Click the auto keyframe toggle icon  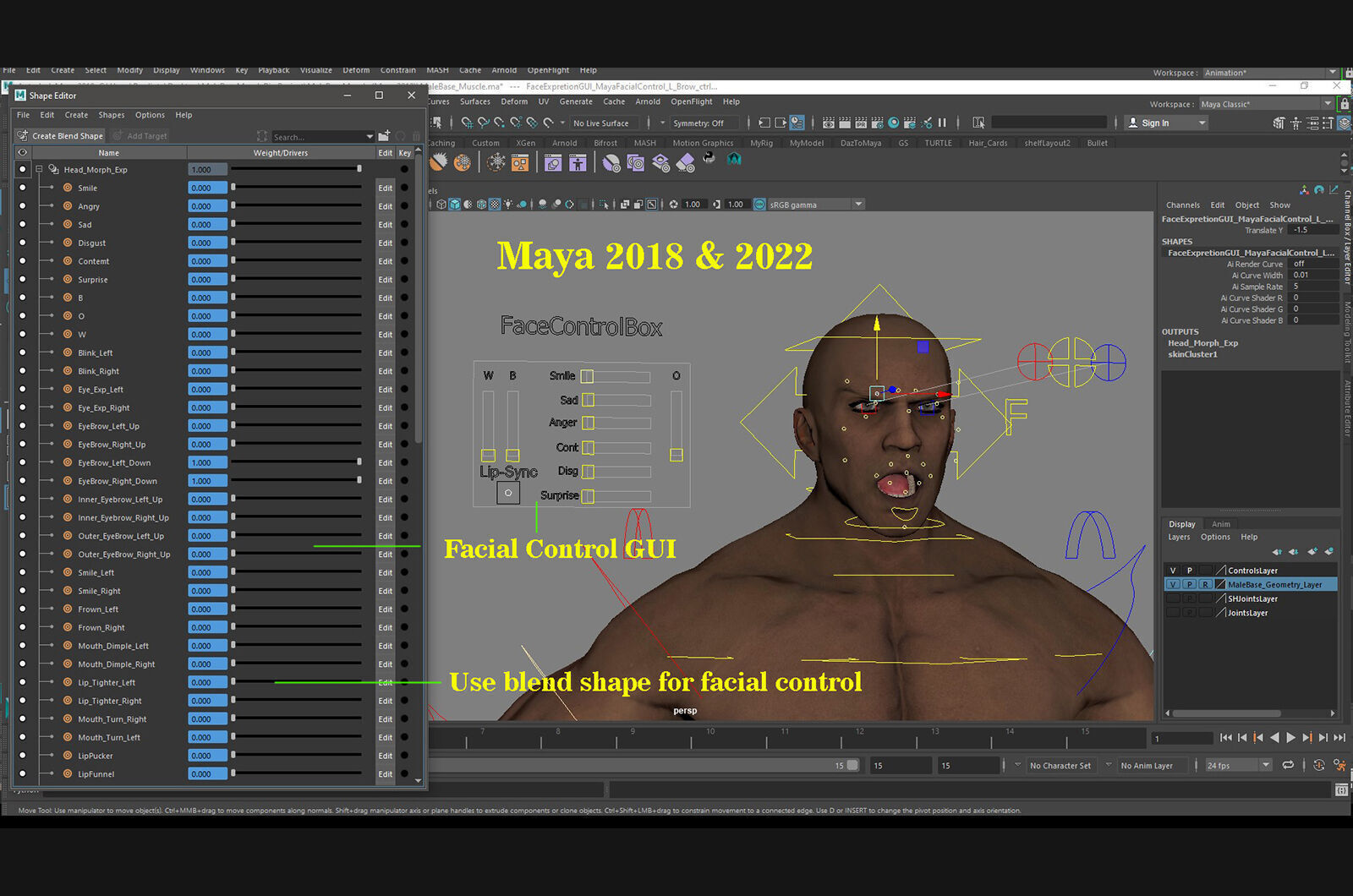click(1319, 765)
